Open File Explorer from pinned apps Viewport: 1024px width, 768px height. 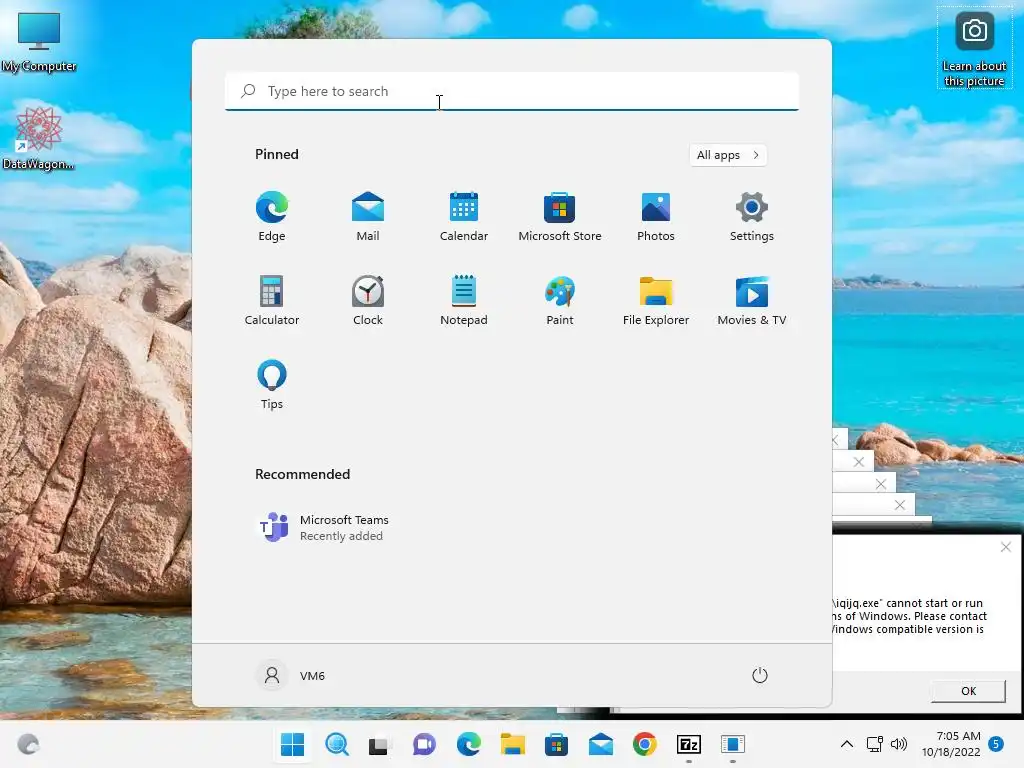(x=656, y=300)
